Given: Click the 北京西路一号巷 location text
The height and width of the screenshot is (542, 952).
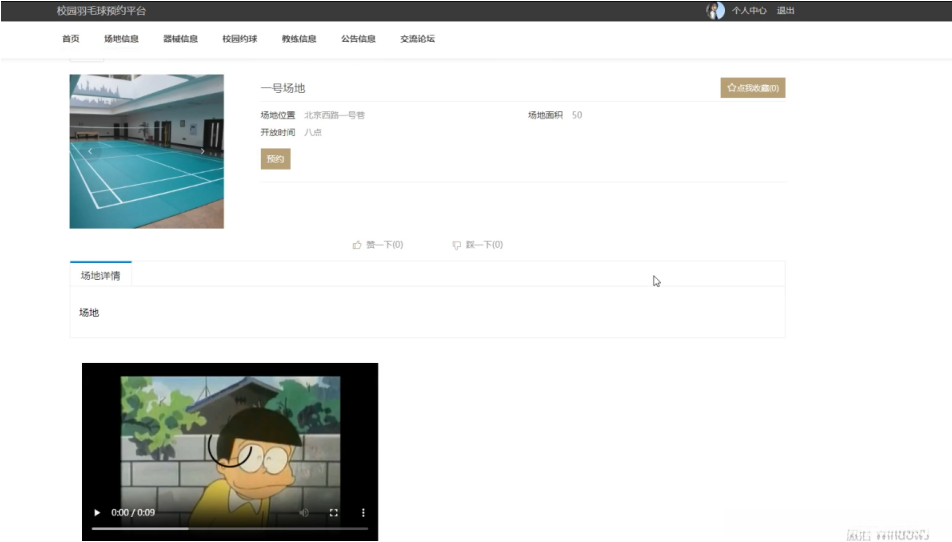Looking at the screenshot, I should click(x=335, y=115).
